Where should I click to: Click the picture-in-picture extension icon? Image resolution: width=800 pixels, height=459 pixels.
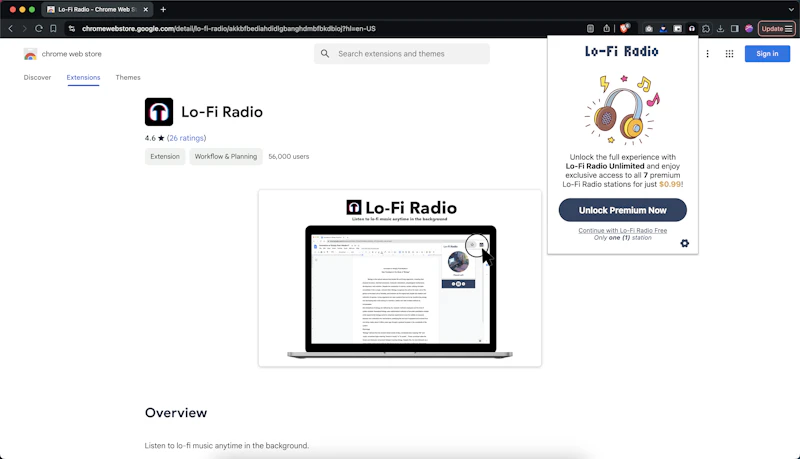pos(677,29)
